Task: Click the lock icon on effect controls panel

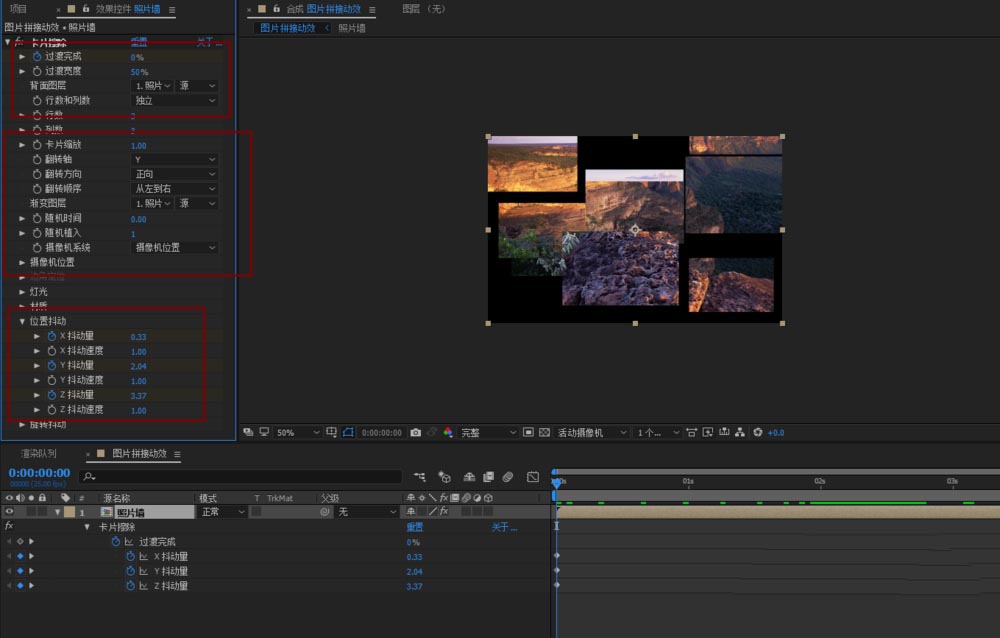Action: pyautogui.click(x=86, y=9)
